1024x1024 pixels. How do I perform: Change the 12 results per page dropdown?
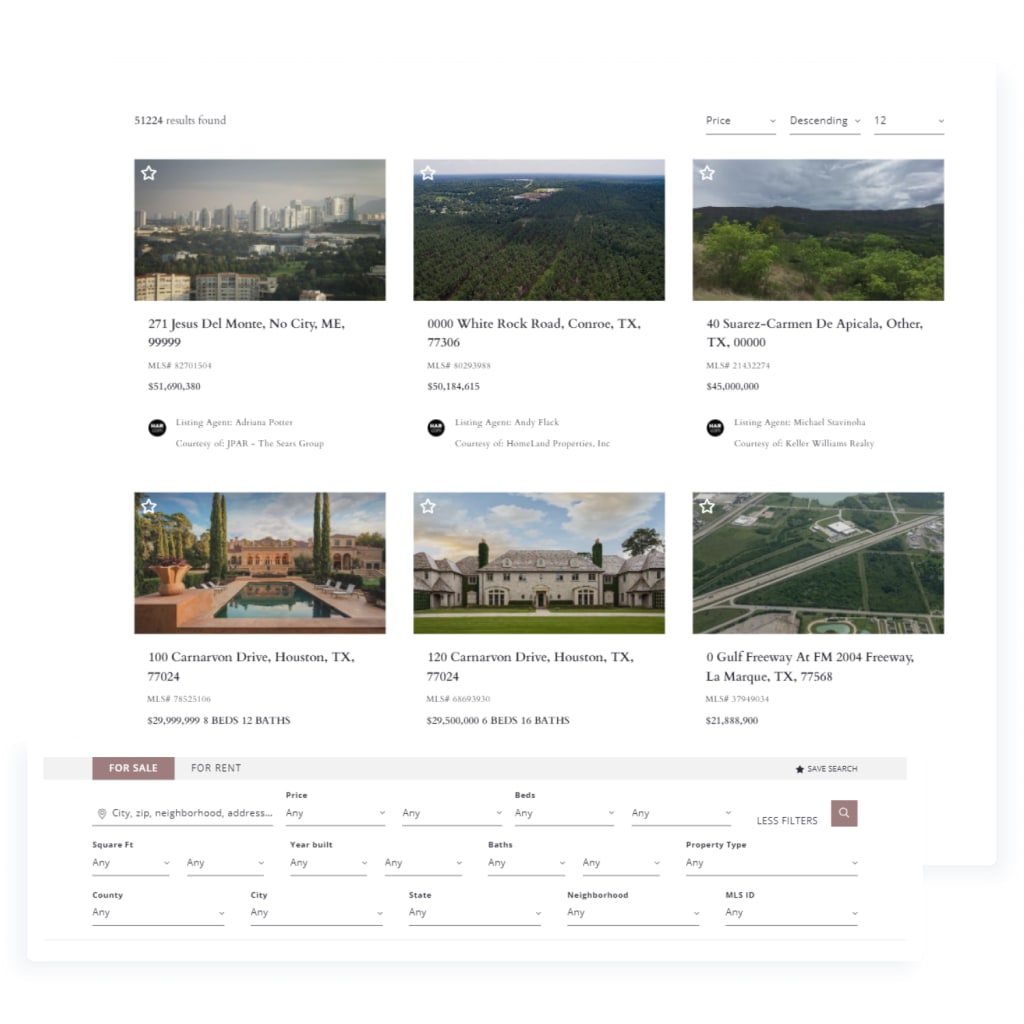point(908,120)
